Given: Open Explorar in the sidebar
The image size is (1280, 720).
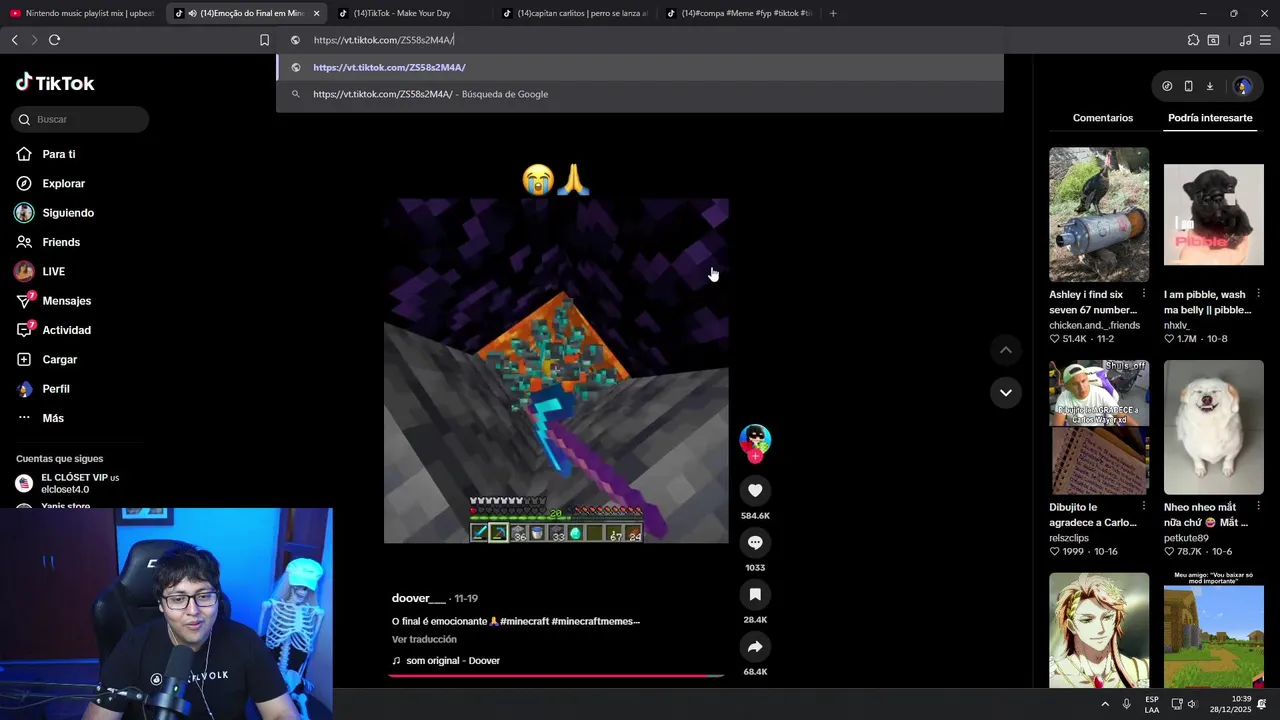Looking at the screenshot, I should pos(63,184).
